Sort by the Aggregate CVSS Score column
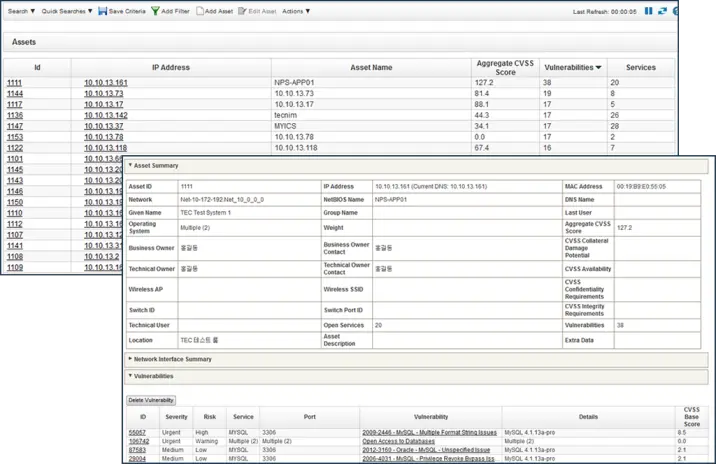Image resolution: width=716 pixels, height=464 pixels. (503, 67)
